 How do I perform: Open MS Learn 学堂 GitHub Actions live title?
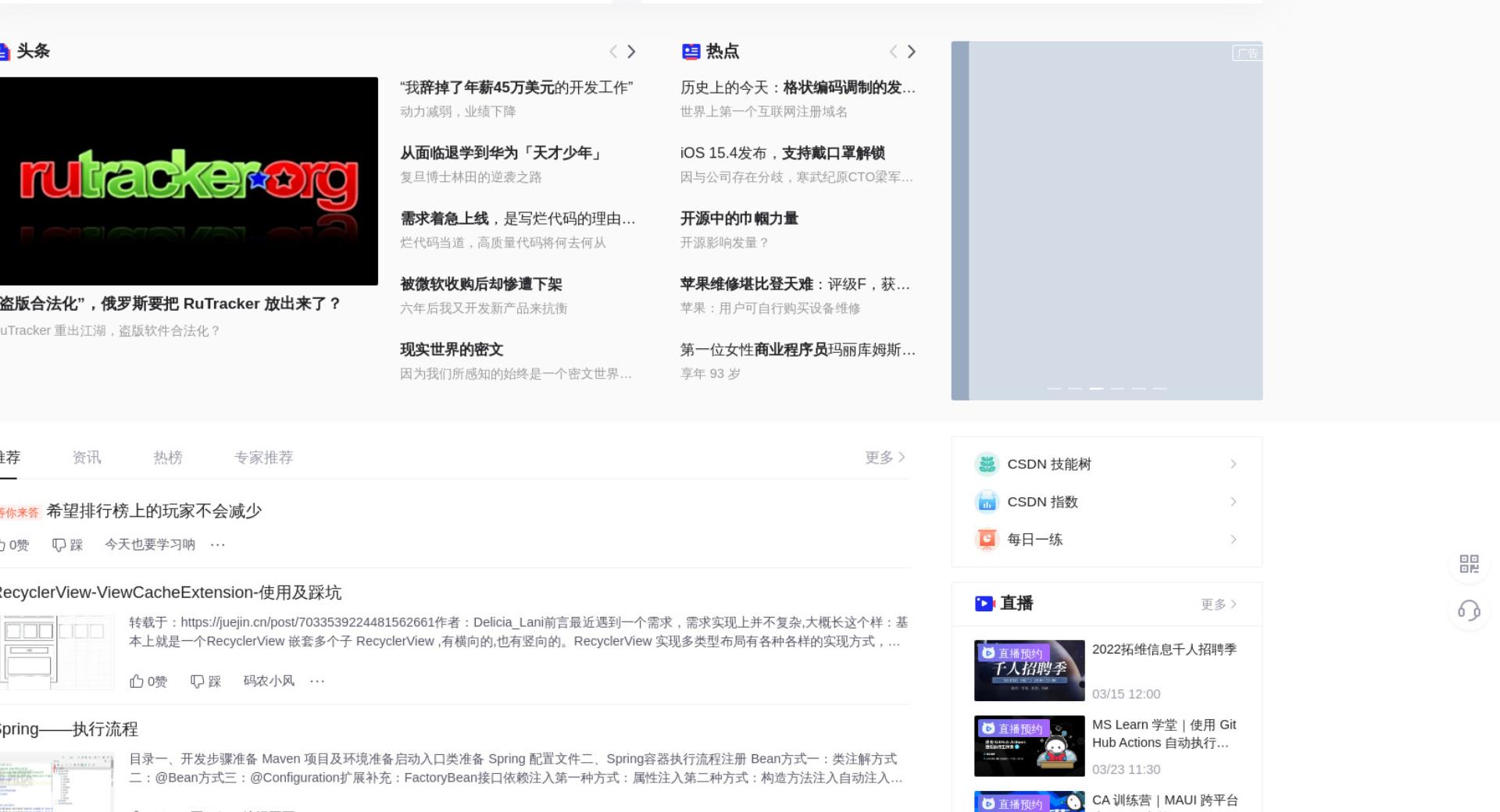click(1164, 734)
